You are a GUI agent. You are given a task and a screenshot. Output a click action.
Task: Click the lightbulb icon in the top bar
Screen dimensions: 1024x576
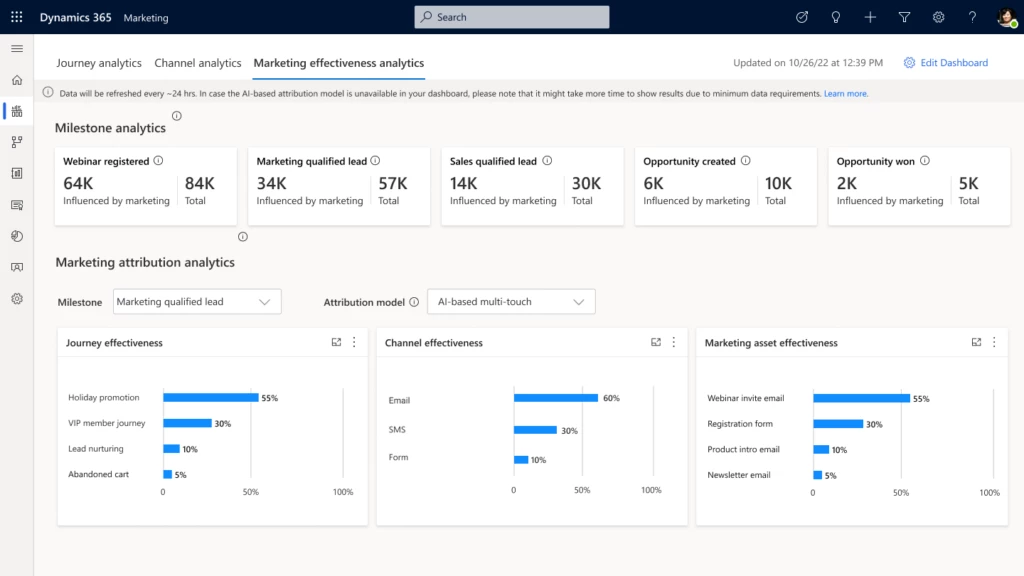coord(836,17)
